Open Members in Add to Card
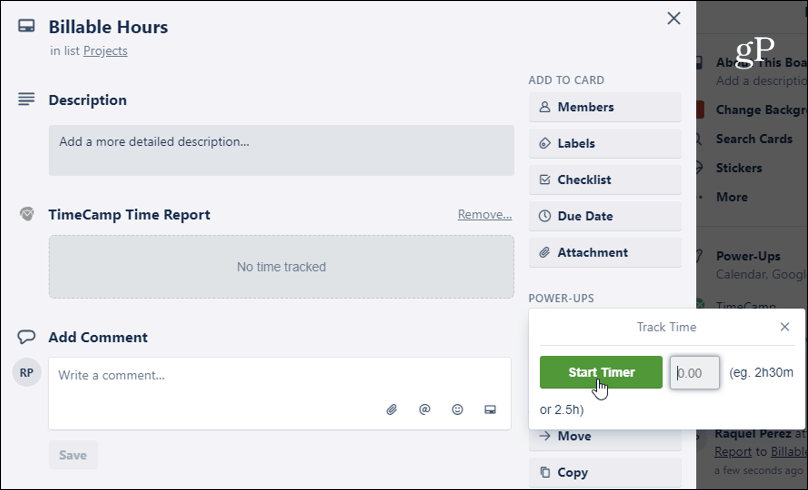808x490 pixels. click(605, 107)
